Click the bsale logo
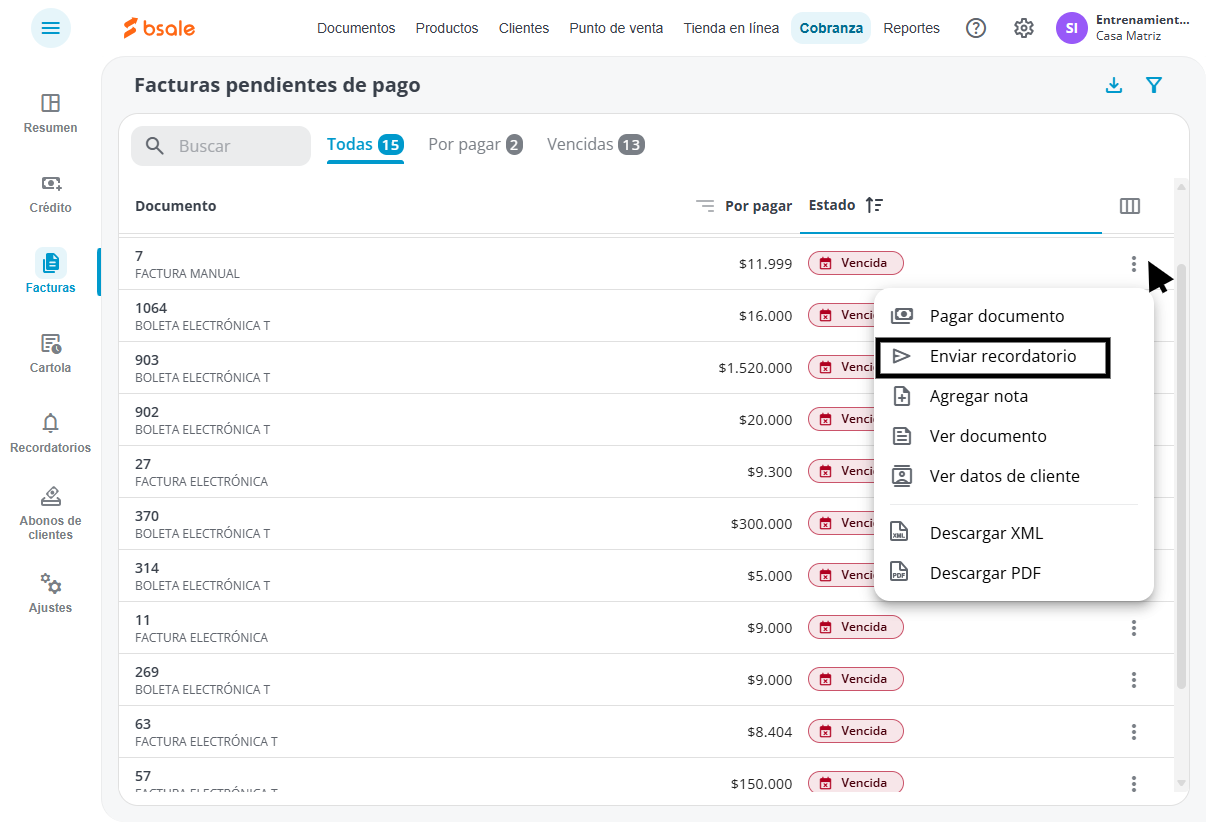 tap(159, 28)
